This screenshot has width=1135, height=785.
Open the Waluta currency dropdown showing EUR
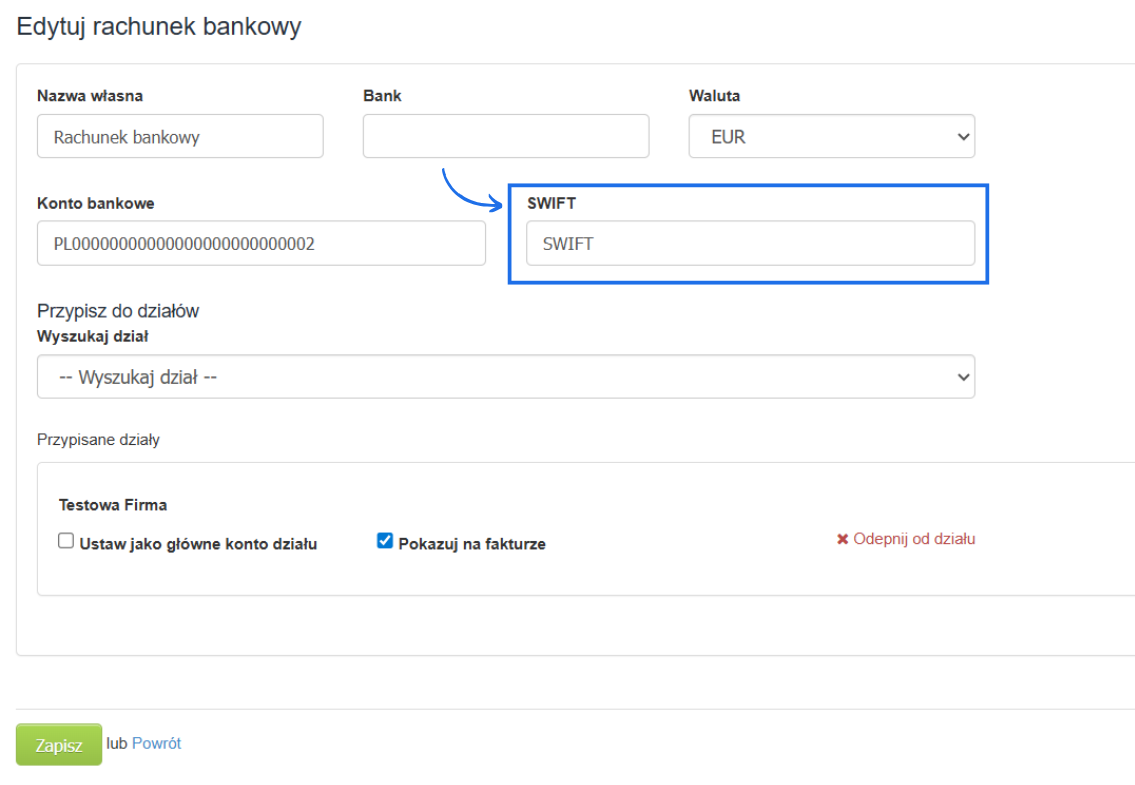pyautogui.click(x=831, y=137)
